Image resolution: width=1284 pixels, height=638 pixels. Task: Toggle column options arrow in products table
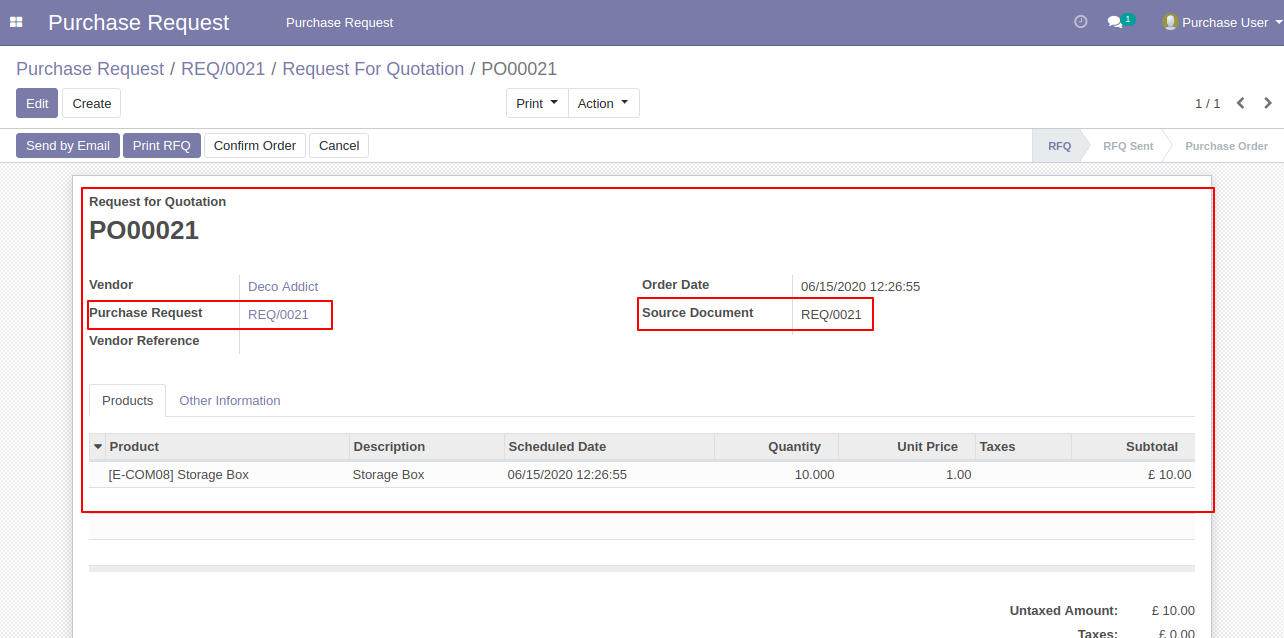coord(98,447)
